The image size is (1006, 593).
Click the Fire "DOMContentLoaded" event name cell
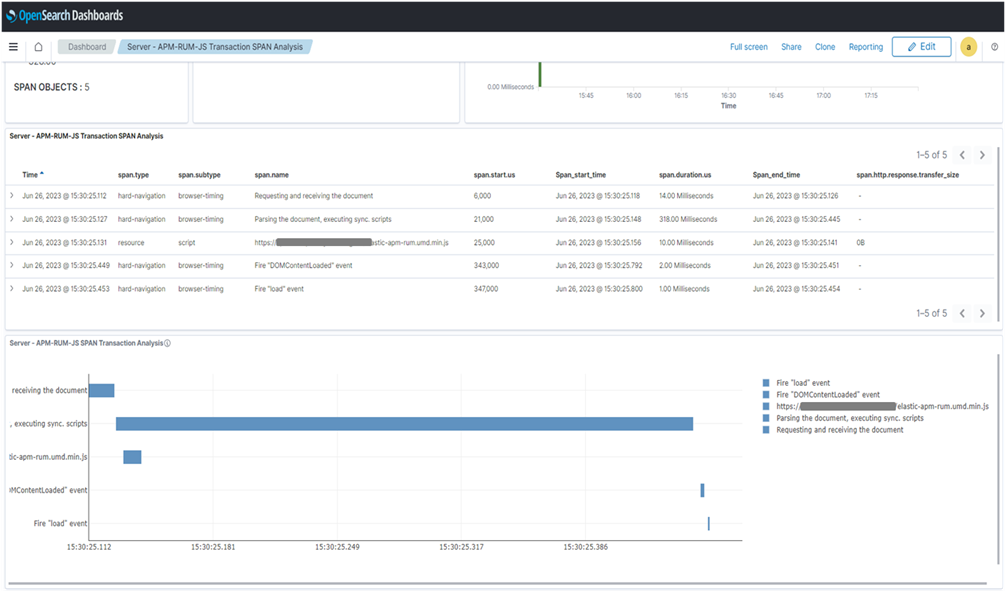[x=303, y=265]
